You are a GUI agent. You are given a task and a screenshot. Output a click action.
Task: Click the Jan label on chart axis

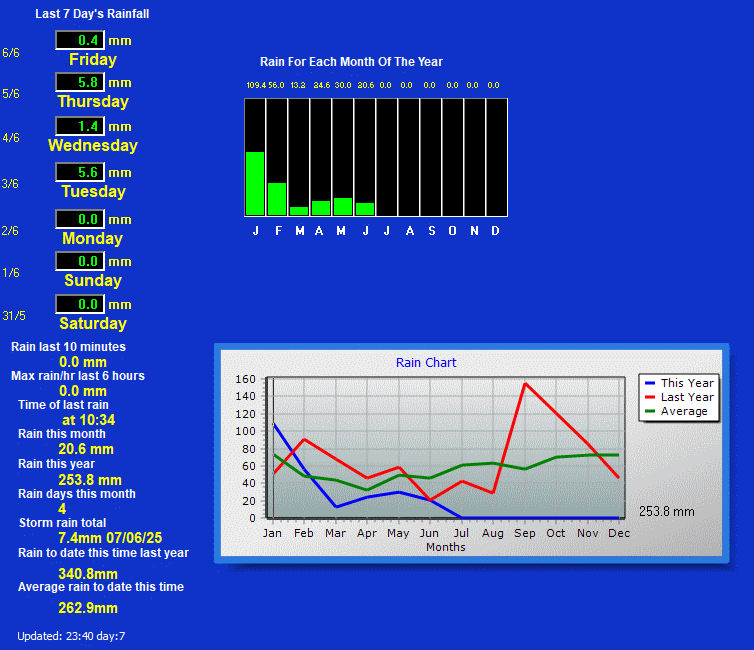(272, 533)
